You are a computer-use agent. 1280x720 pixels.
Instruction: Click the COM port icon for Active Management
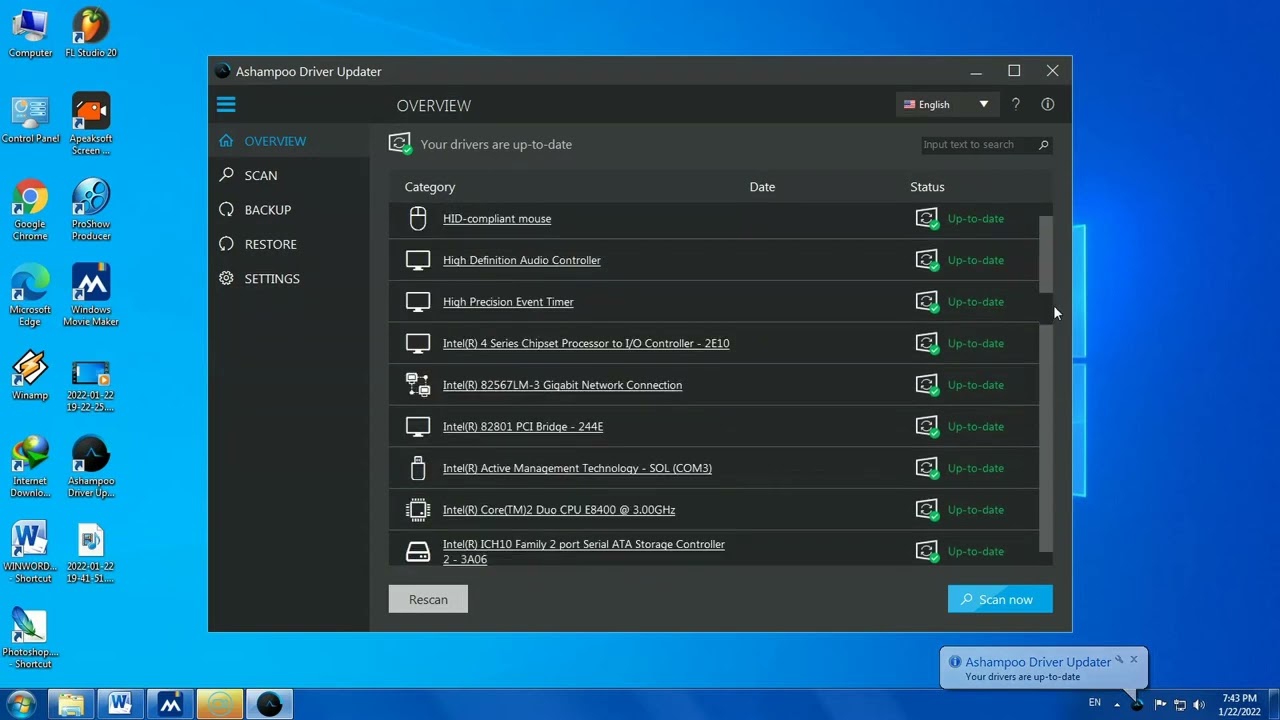pos(418,468)
